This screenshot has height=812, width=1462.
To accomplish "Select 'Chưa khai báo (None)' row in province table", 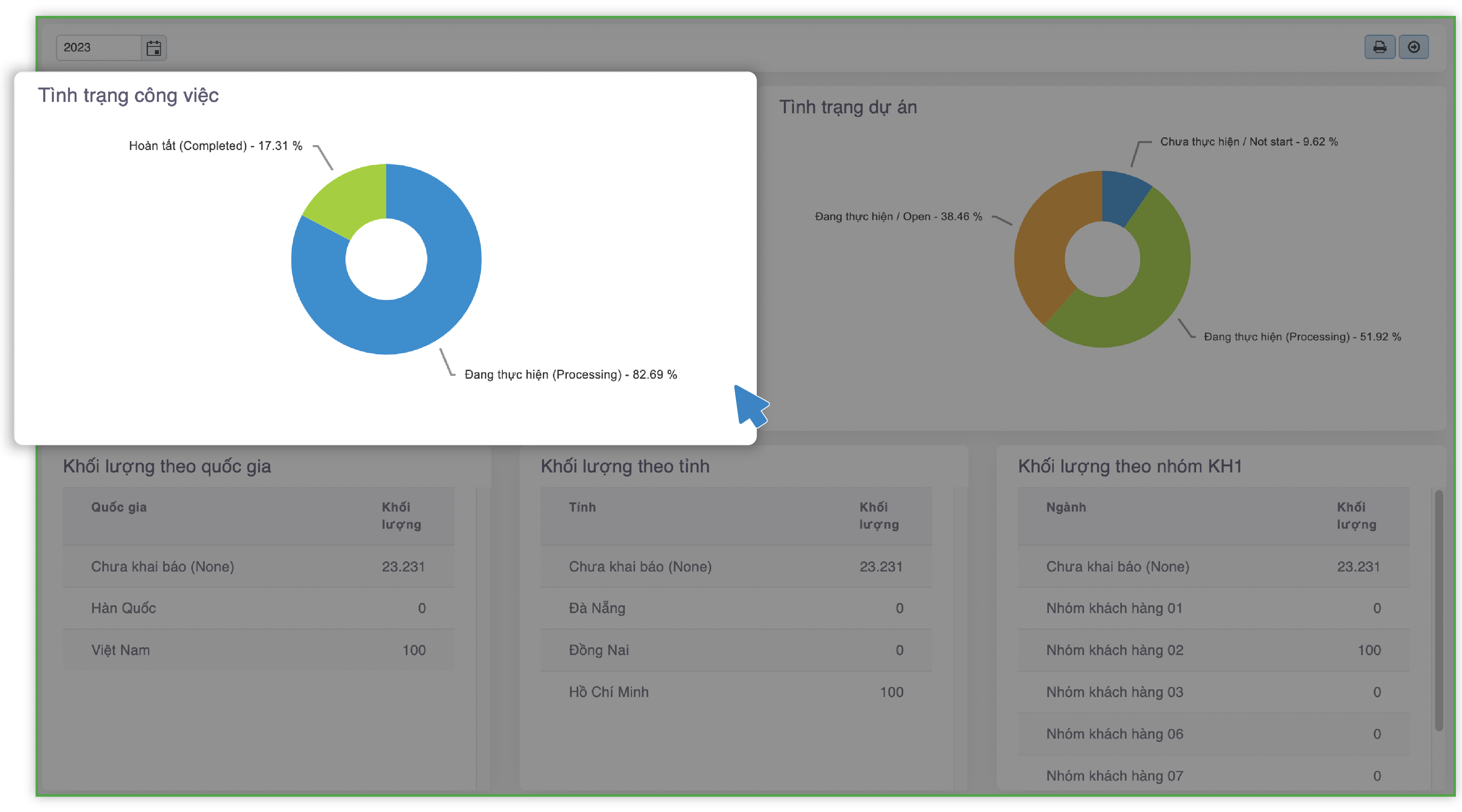I will pos(736,566).
